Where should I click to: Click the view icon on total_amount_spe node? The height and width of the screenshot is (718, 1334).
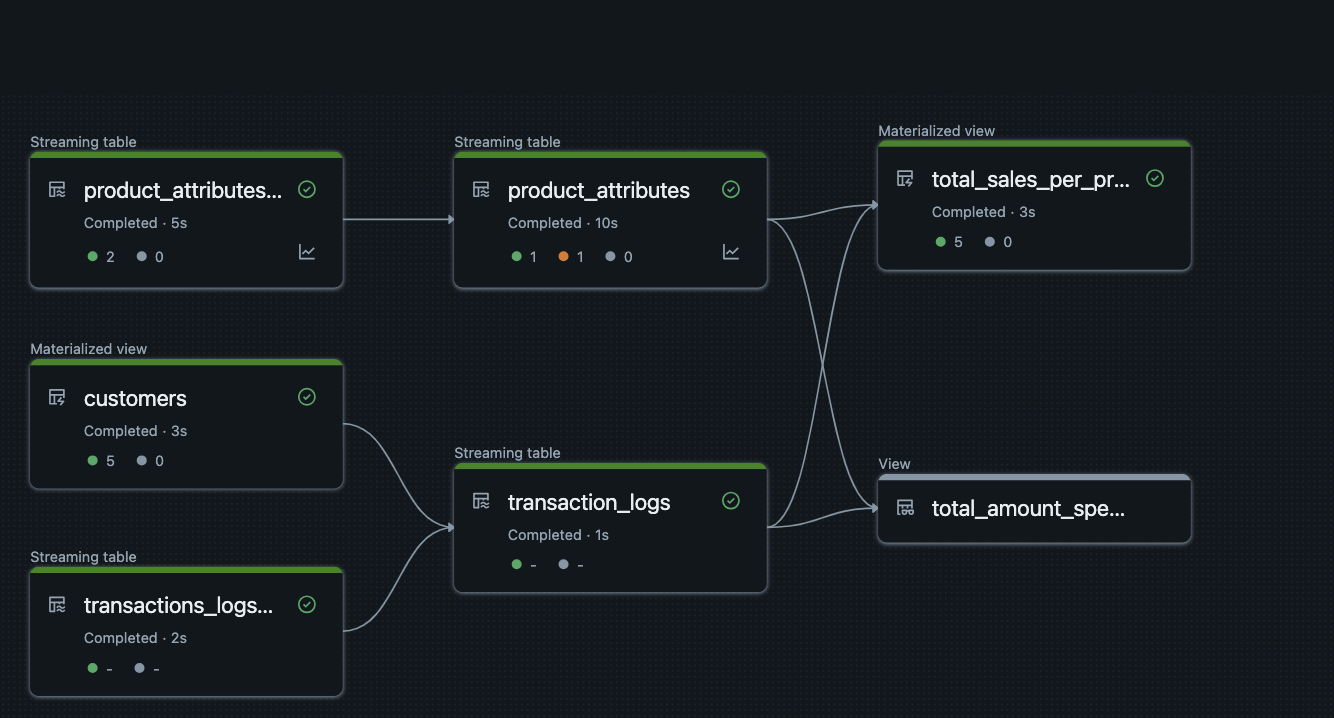pyautogui.click(x=905, y=508)
